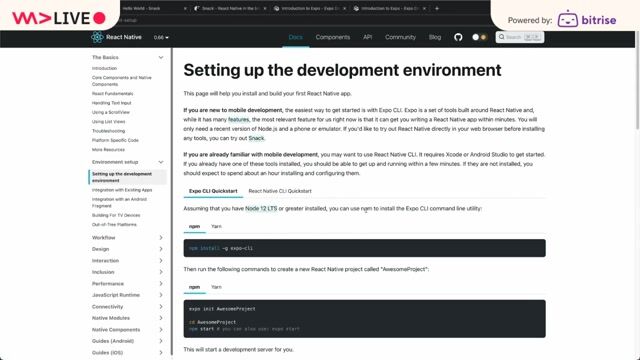Toggle the dark mode switch
Image resolution: width=640 pixels, height=360 pixels.
pos(479,37)
